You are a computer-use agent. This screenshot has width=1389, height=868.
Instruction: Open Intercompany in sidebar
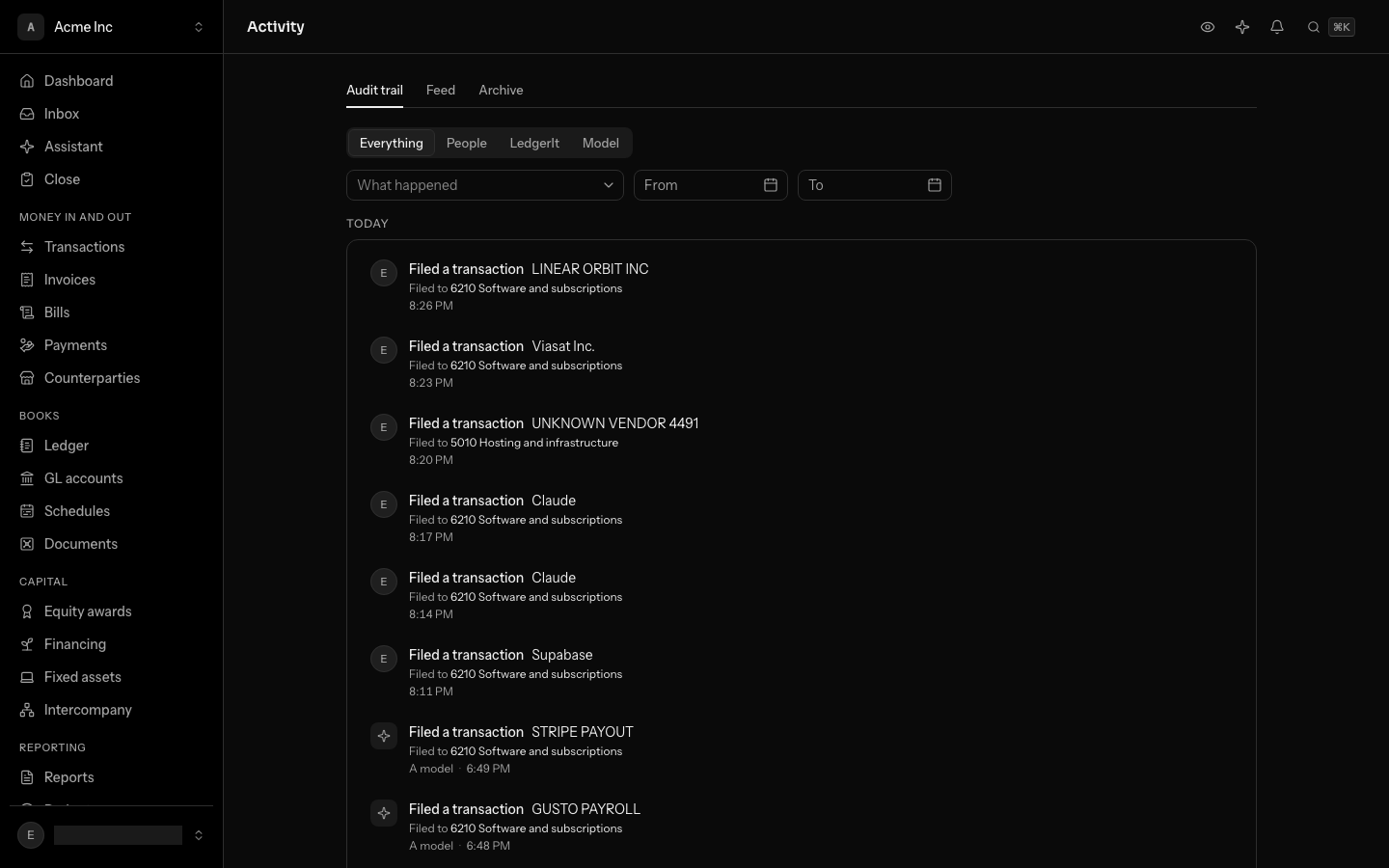(x=111, y=710)
